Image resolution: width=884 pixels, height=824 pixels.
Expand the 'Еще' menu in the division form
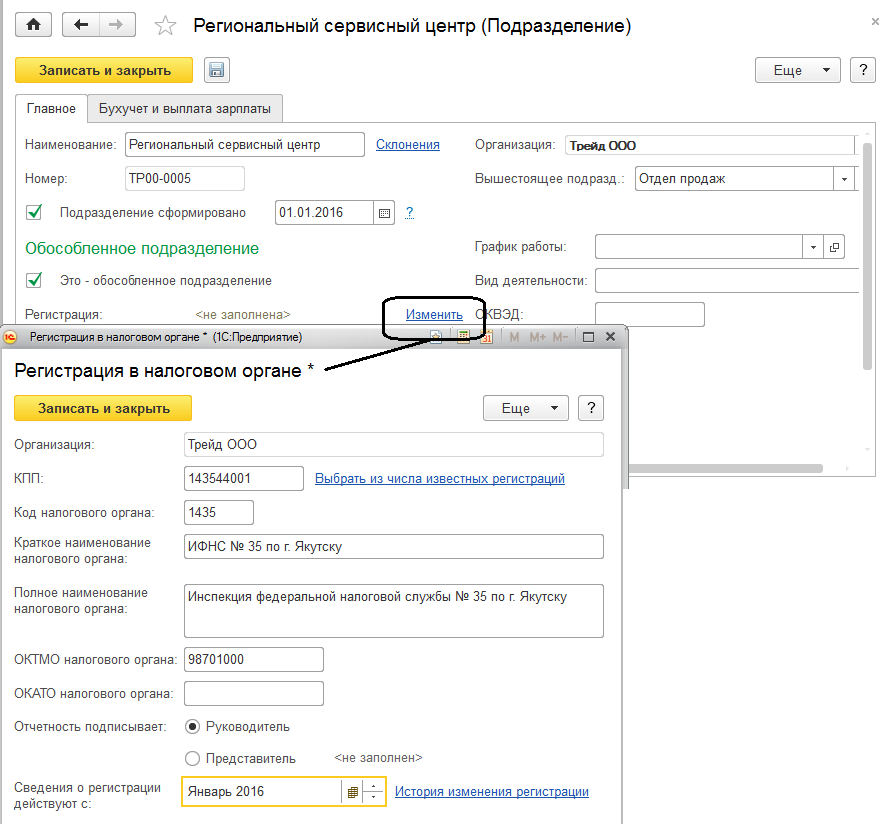(798, 70)
